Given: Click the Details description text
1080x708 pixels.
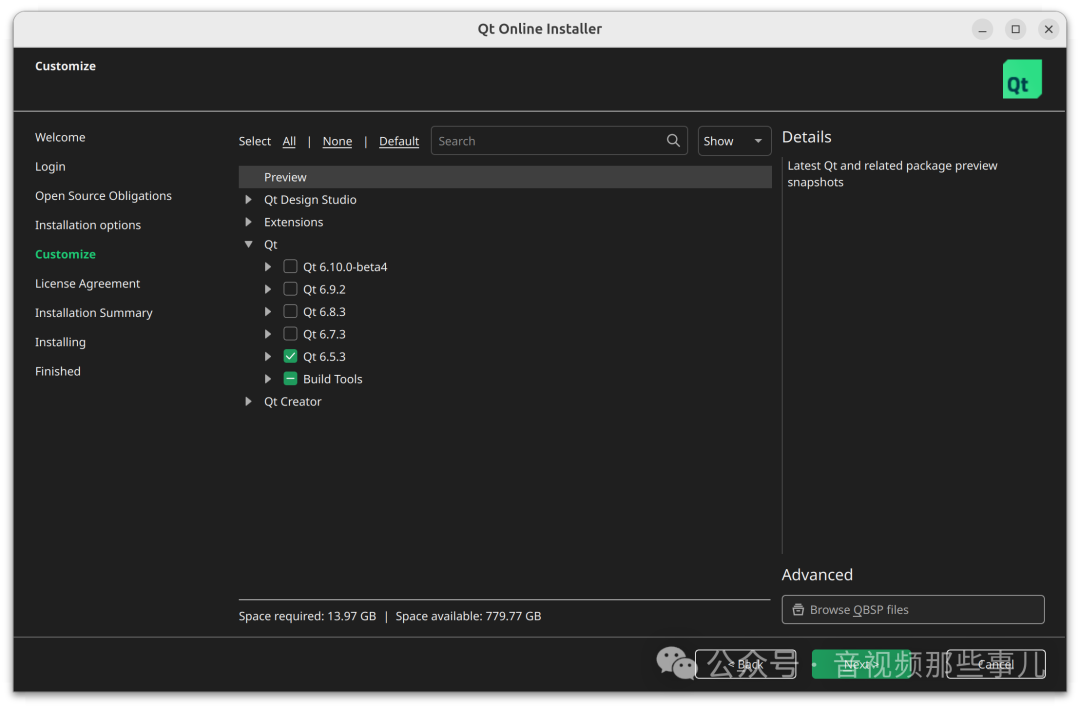Looking at the screenshot, I should coord(892,174).
